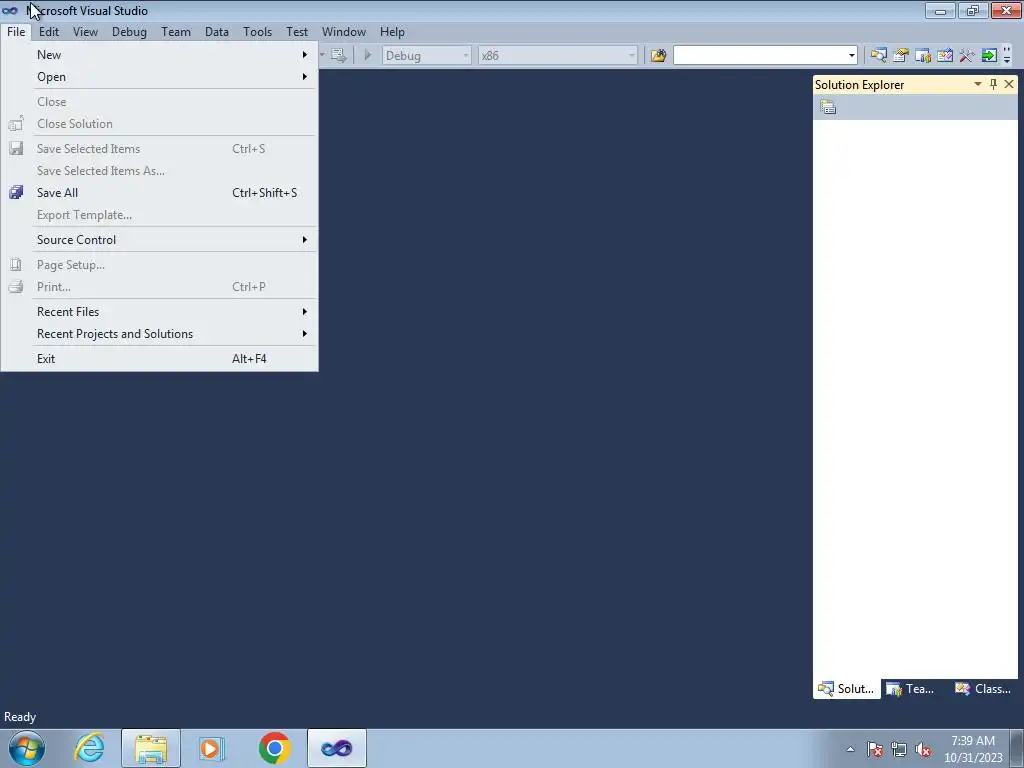Image resolution: width=1024 pixels, height=768 pixels.
Task: Click the Save Selected Items entry
Action: point(159,149)
